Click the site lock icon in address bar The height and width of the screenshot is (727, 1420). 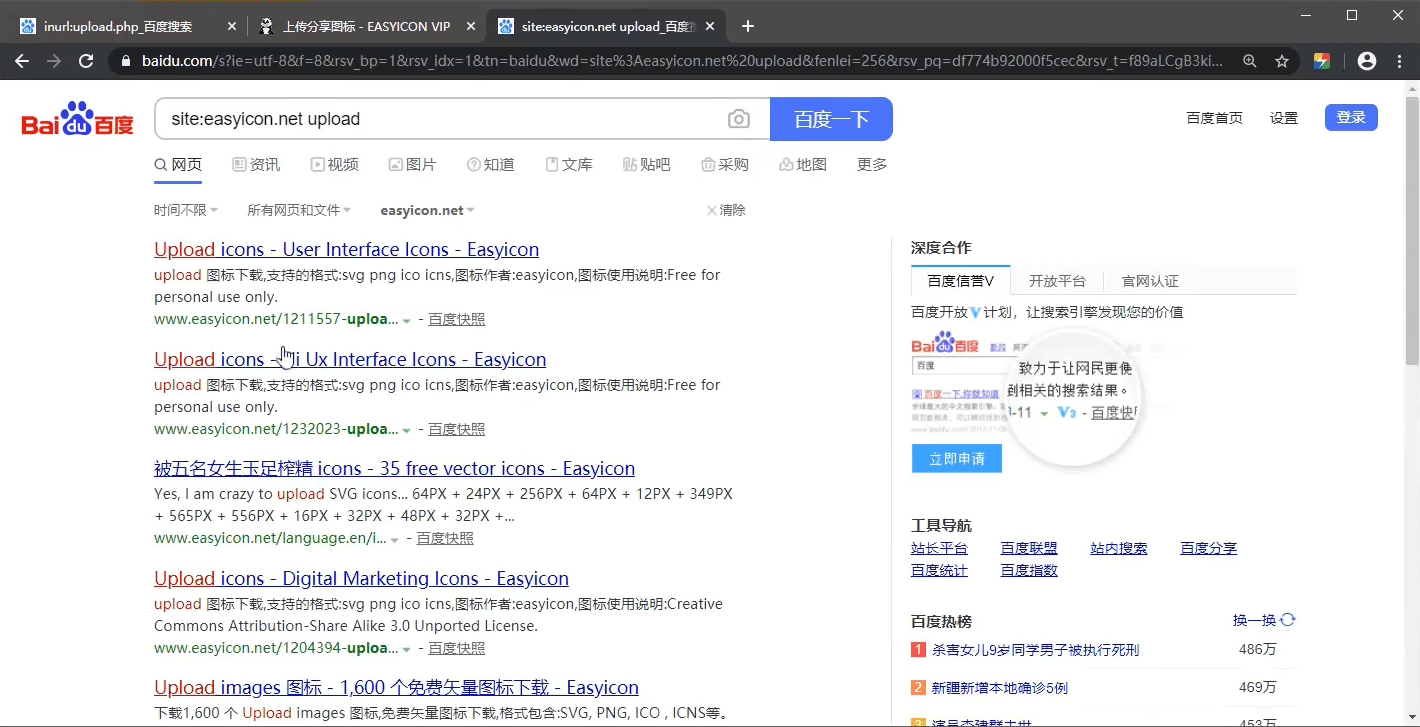pos(126,61)
